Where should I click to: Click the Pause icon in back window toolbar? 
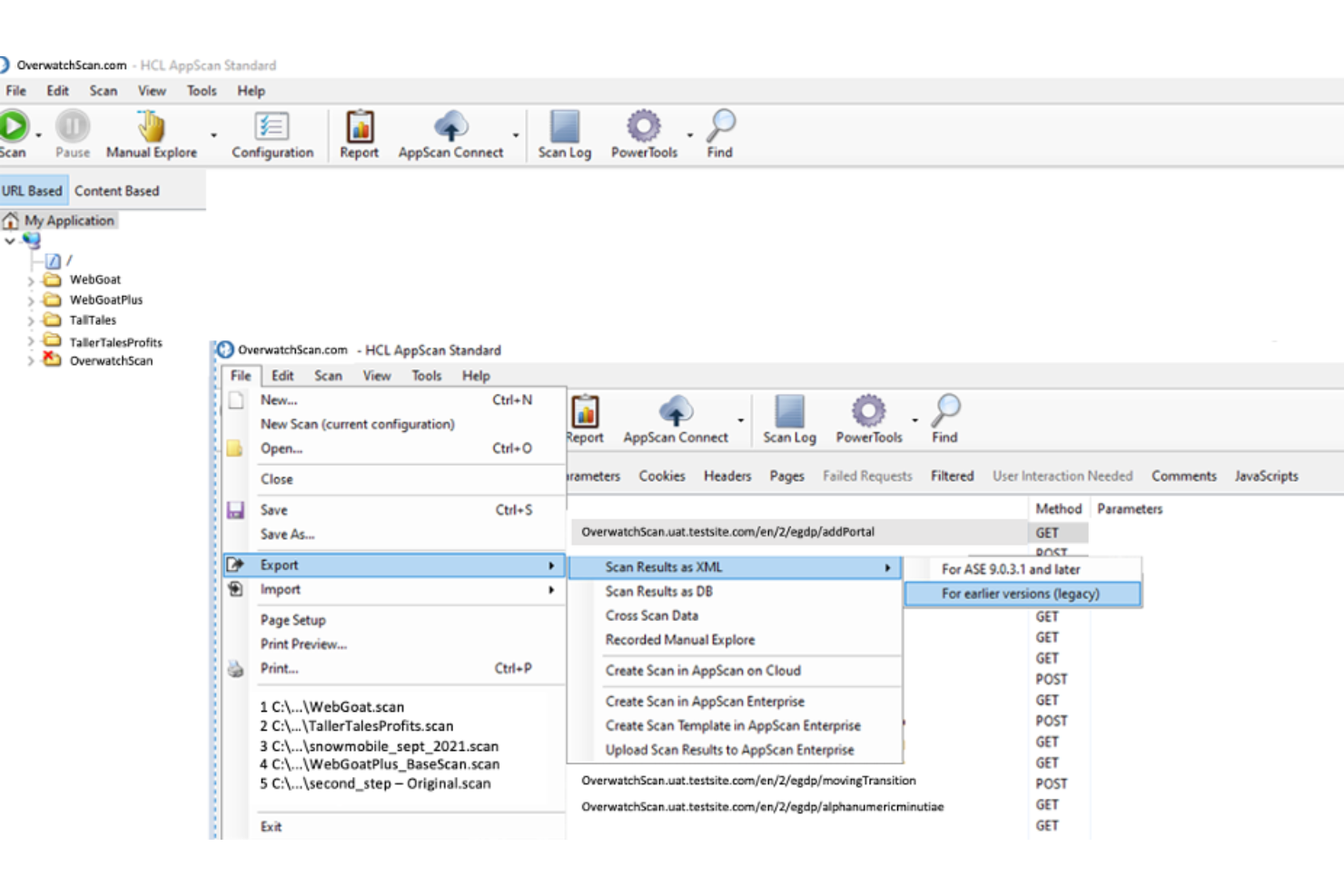(73, 125)
